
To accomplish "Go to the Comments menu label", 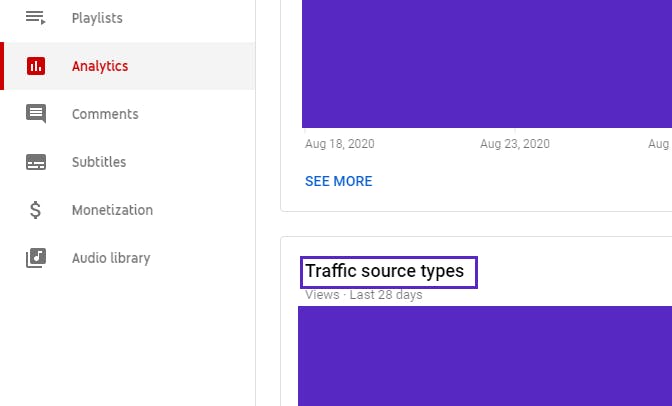I will (x=105, y=114).
